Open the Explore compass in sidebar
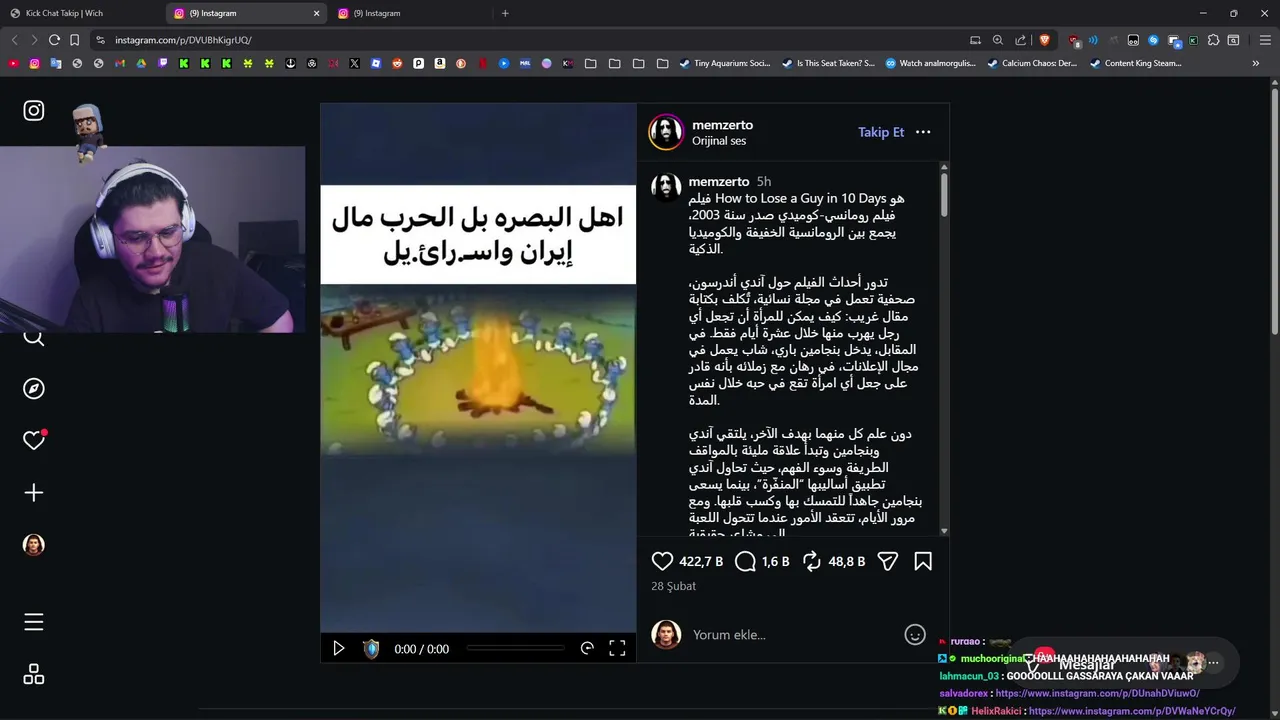This screenshot has height=720, width=1280. pyautogui.click(x=34, y=389)
